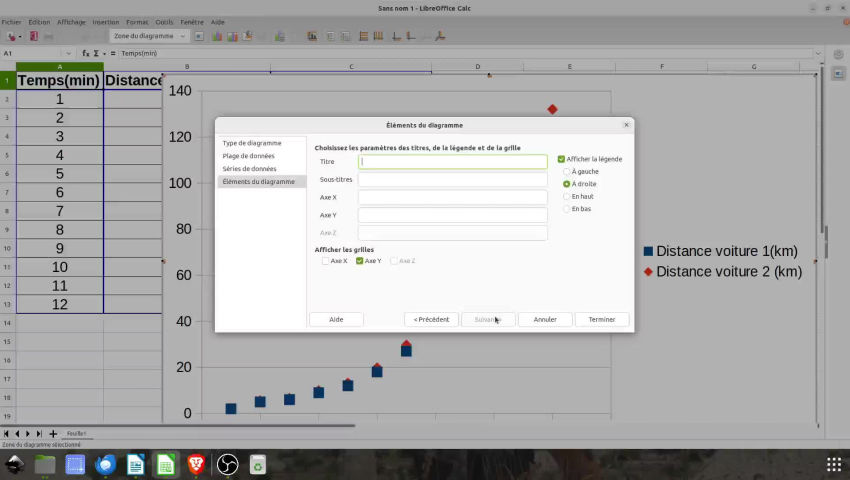Choose À gauche legend position

pyautogui.click(x=567, y=172)
